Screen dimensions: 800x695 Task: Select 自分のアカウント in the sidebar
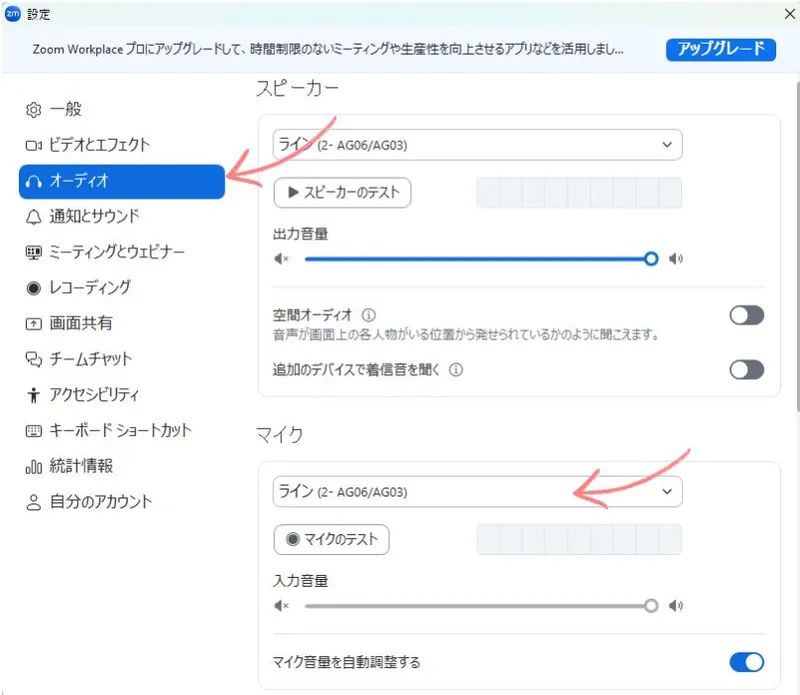click(100, 502)
